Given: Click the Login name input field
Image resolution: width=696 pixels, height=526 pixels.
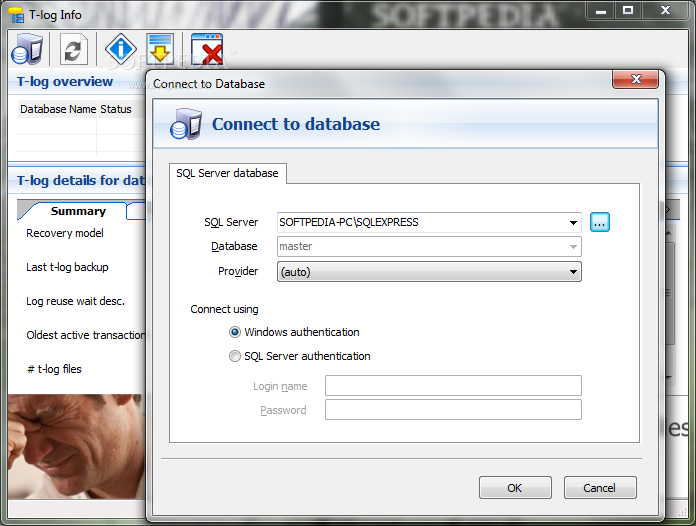Looking at the screenshot, I should click(x=453, y=385).
